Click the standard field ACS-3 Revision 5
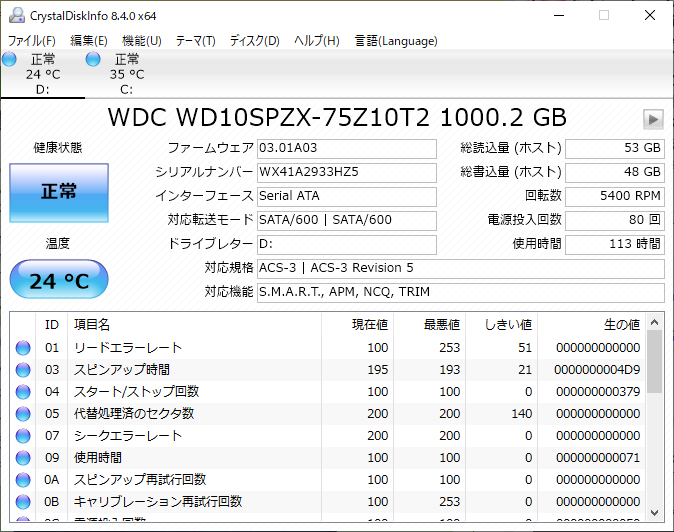674x532 pixels. pos(461,269)
